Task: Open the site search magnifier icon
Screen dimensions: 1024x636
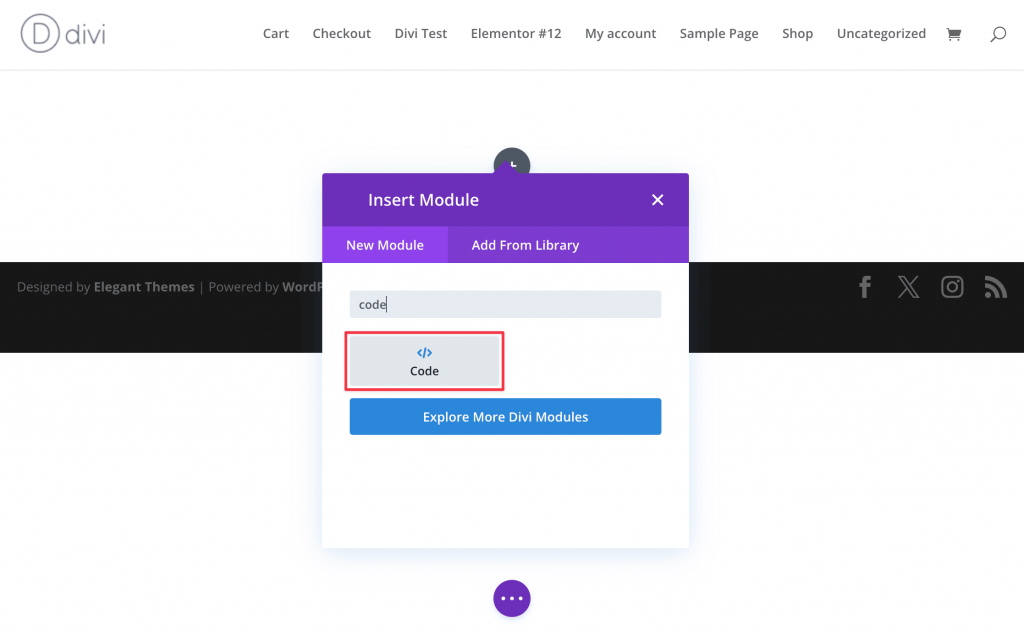Action: 997,34
